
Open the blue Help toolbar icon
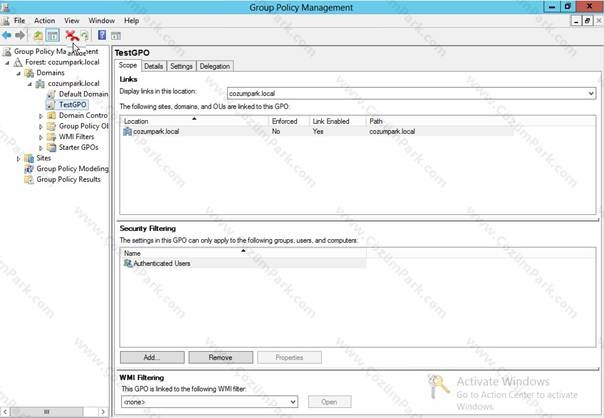tap(102, 35)
